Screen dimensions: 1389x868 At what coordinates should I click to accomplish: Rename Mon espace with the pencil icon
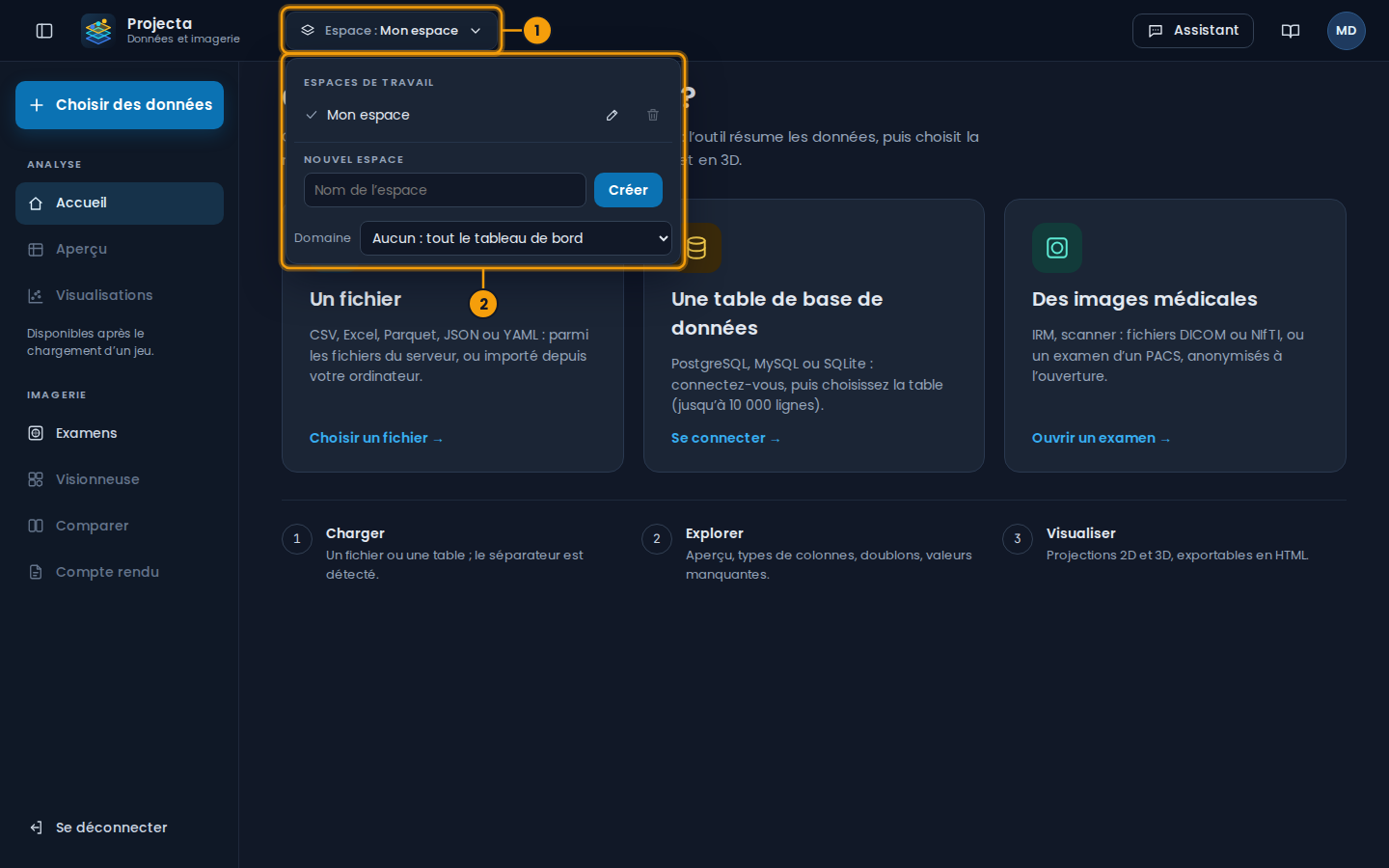(x=612, y=115)
